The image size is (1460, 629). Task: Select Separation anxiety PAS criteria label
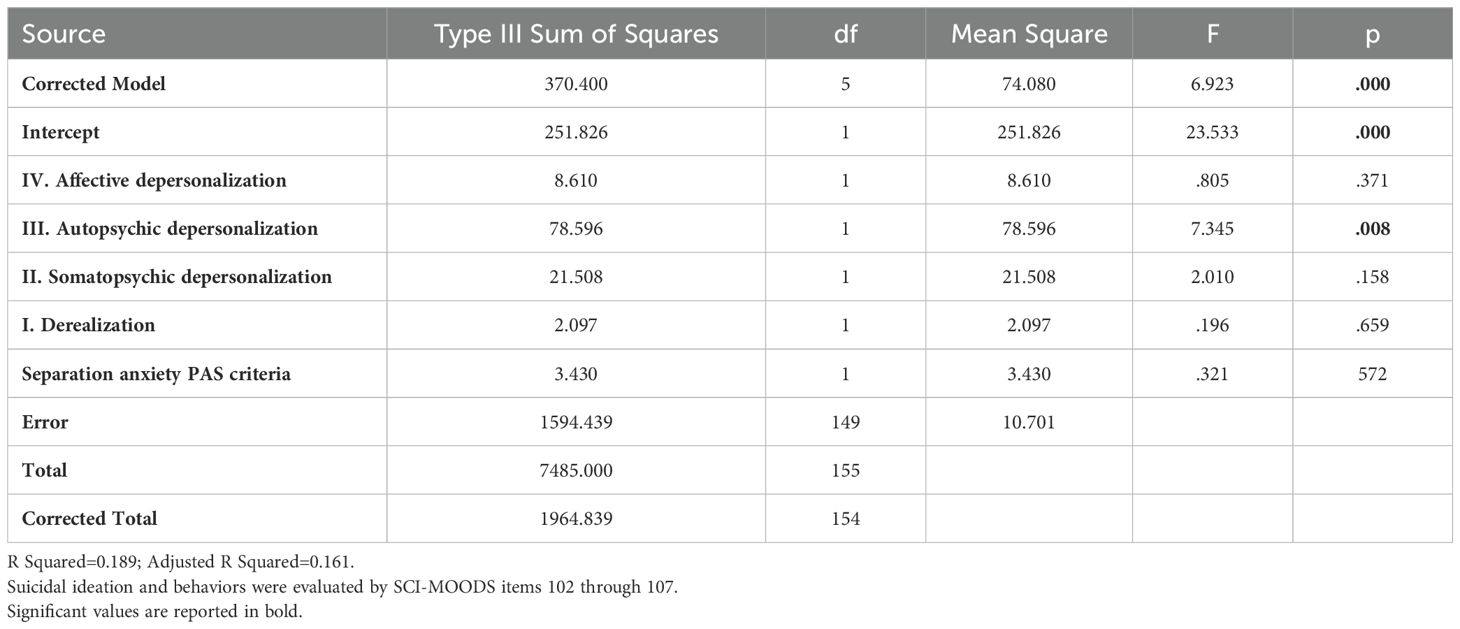(157, 374)
